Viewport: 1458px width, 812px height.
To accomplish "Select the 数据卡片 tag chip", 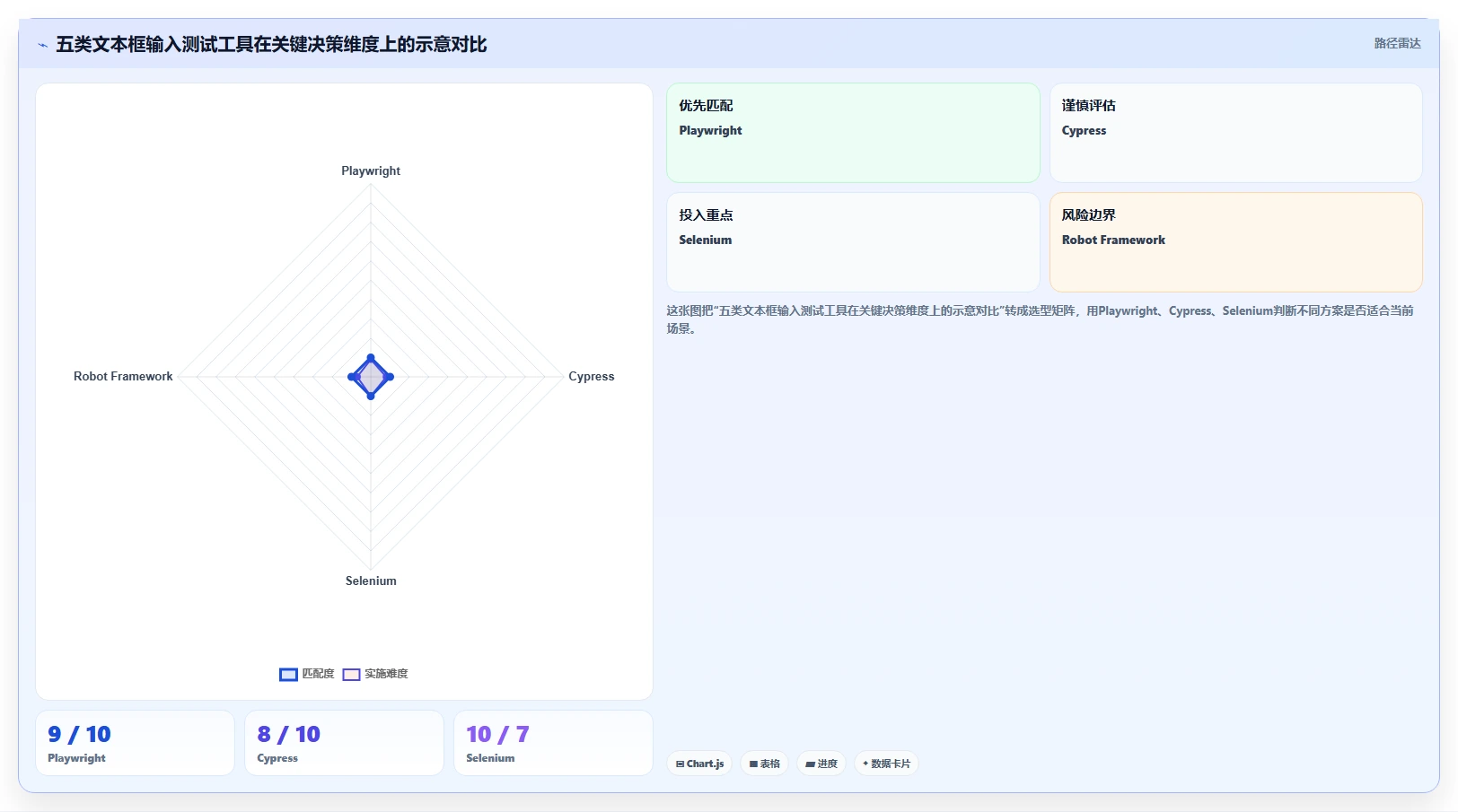I will (x=886, y=764).
